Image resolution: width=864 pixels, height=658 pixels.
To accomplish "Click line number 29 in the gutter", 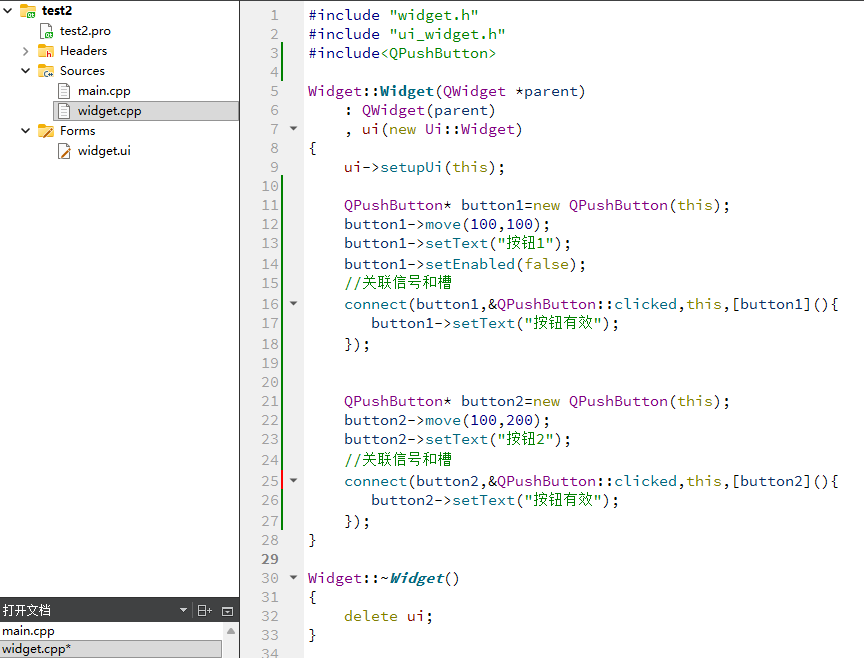I will coord(270,559).
